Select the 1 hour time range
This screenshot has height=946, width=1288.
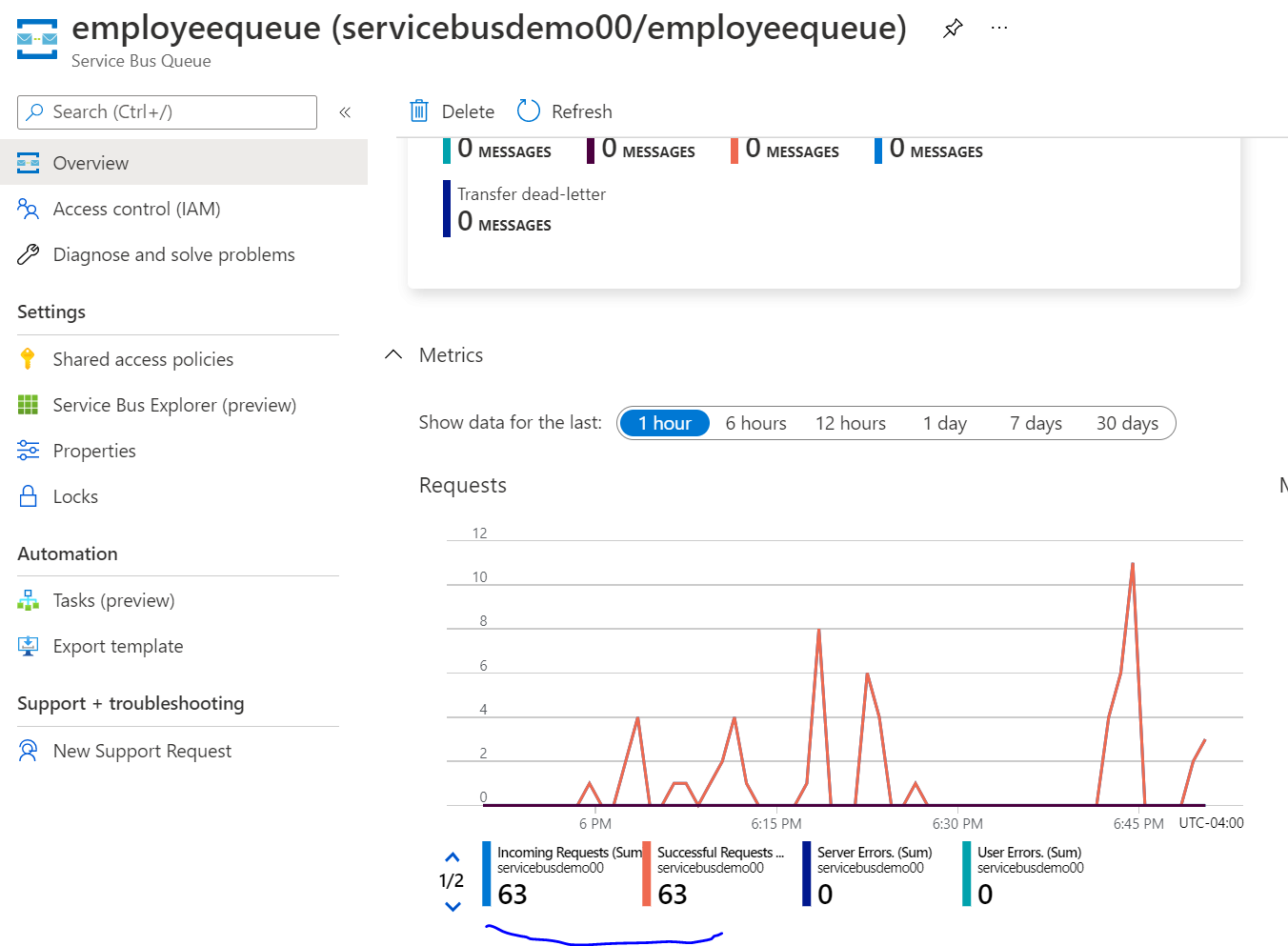(664, 423)
